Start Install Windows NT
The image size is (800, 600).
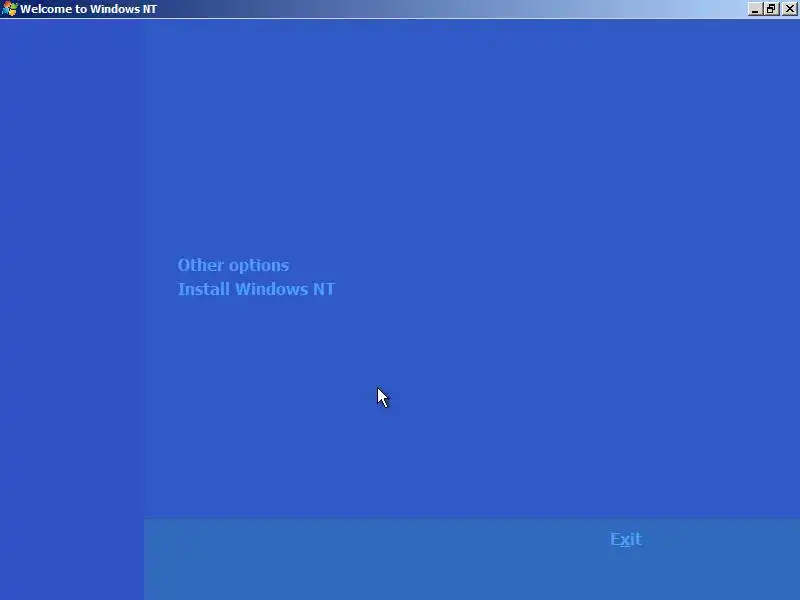(256, 289)
